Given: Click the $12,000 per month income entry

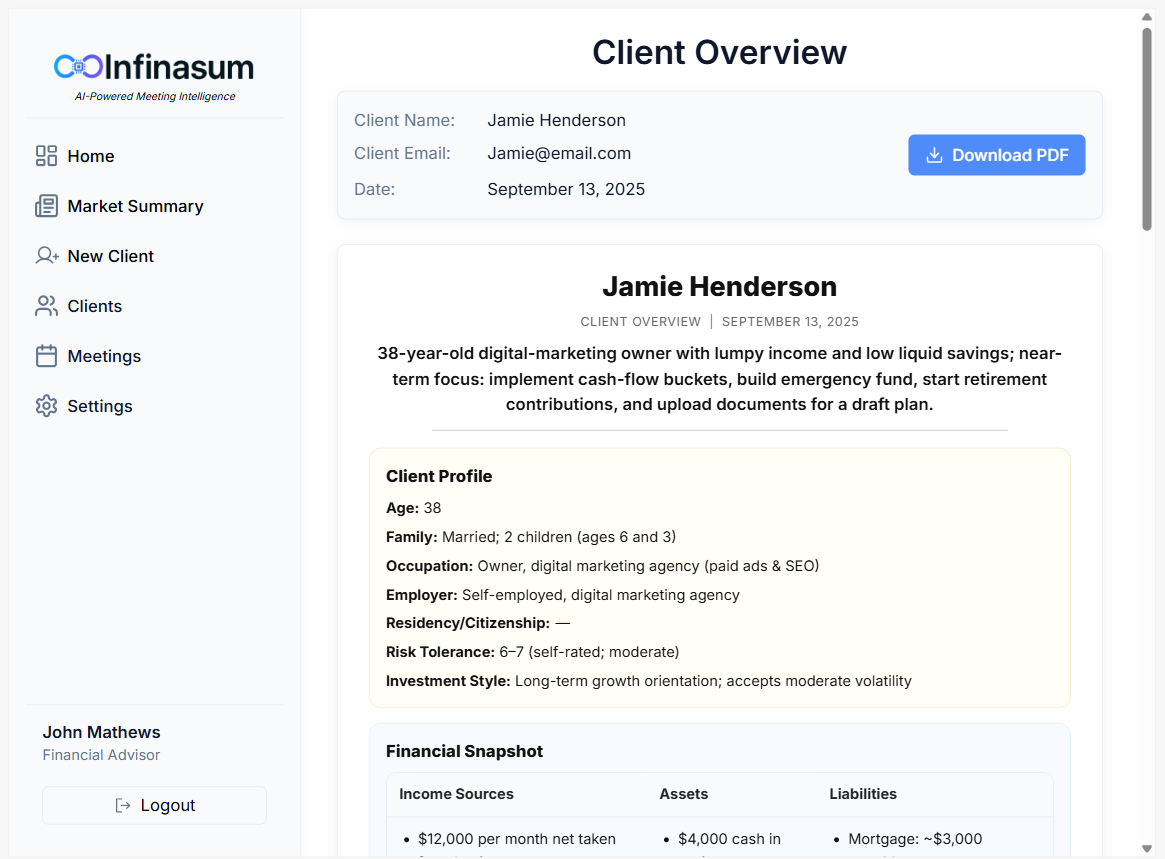Looking at the screenshot, I should pyautogui.click(x=517, y=840).
